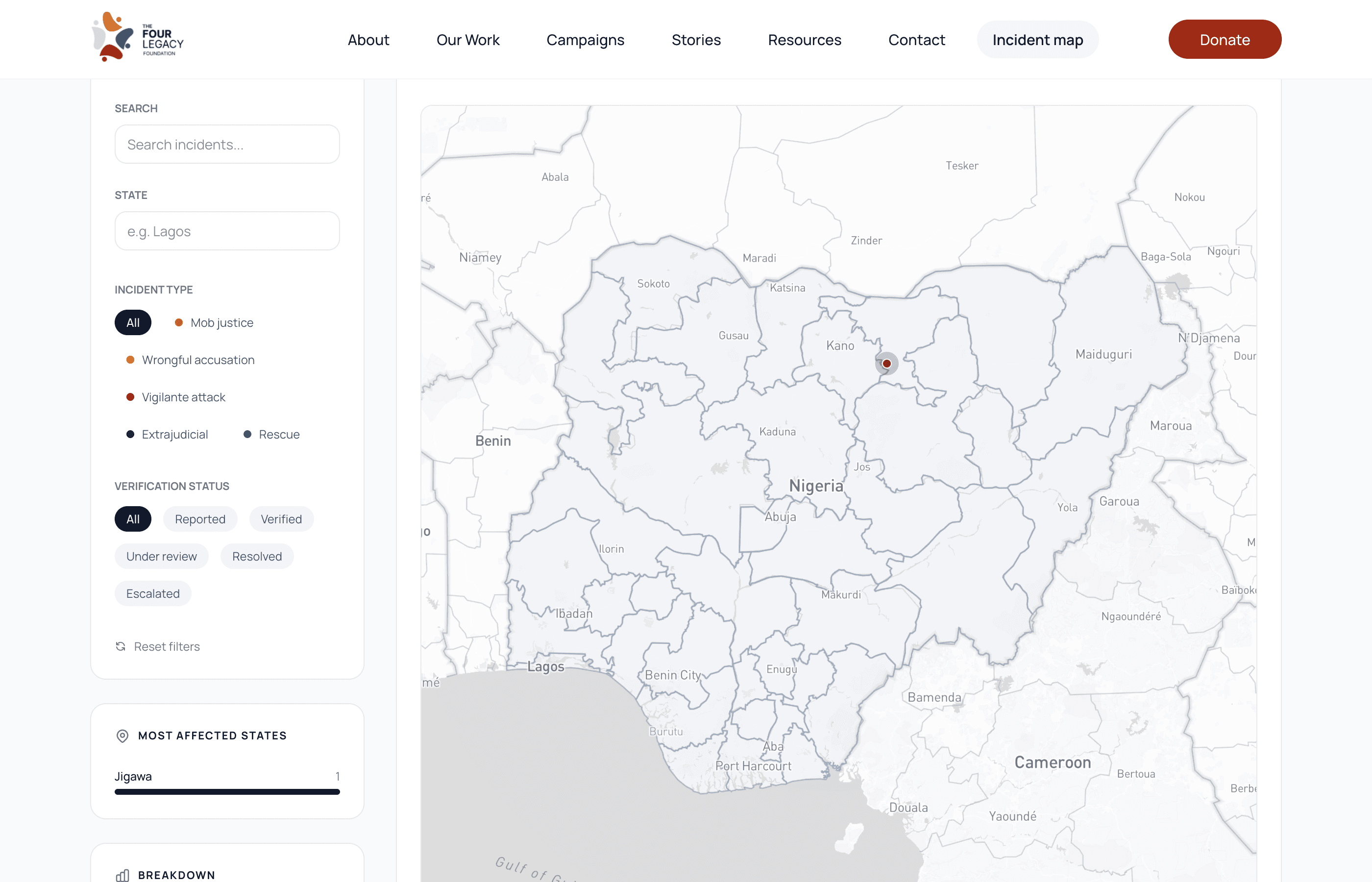Click the Lagos label on the map
Screen dimensions: 1372x882
coord(546,667)
